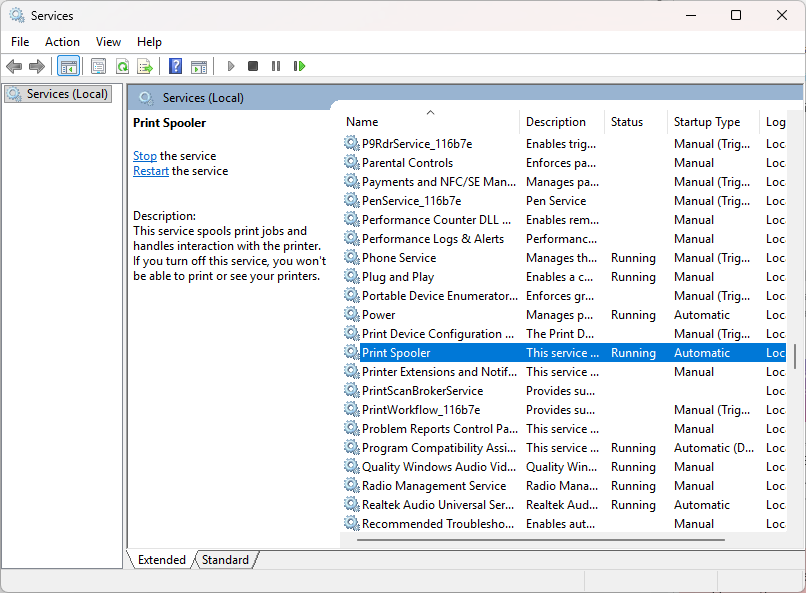Image resolution: width=806 pixels, height=593 pixels.
Task: Click 'Radio Mana...' description cell
Action: click(x=562, y=486)
